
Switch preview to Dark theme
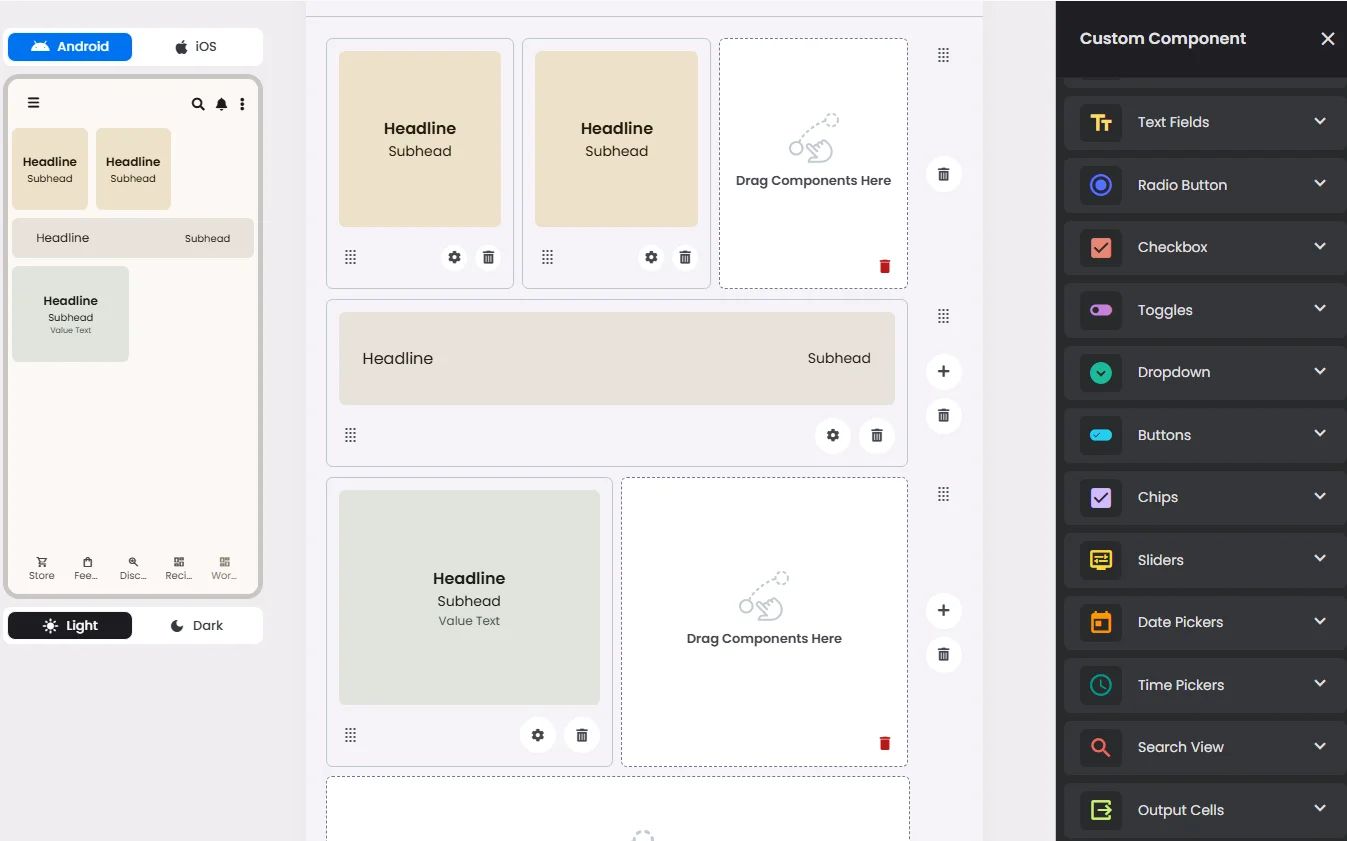coord(197,625)
